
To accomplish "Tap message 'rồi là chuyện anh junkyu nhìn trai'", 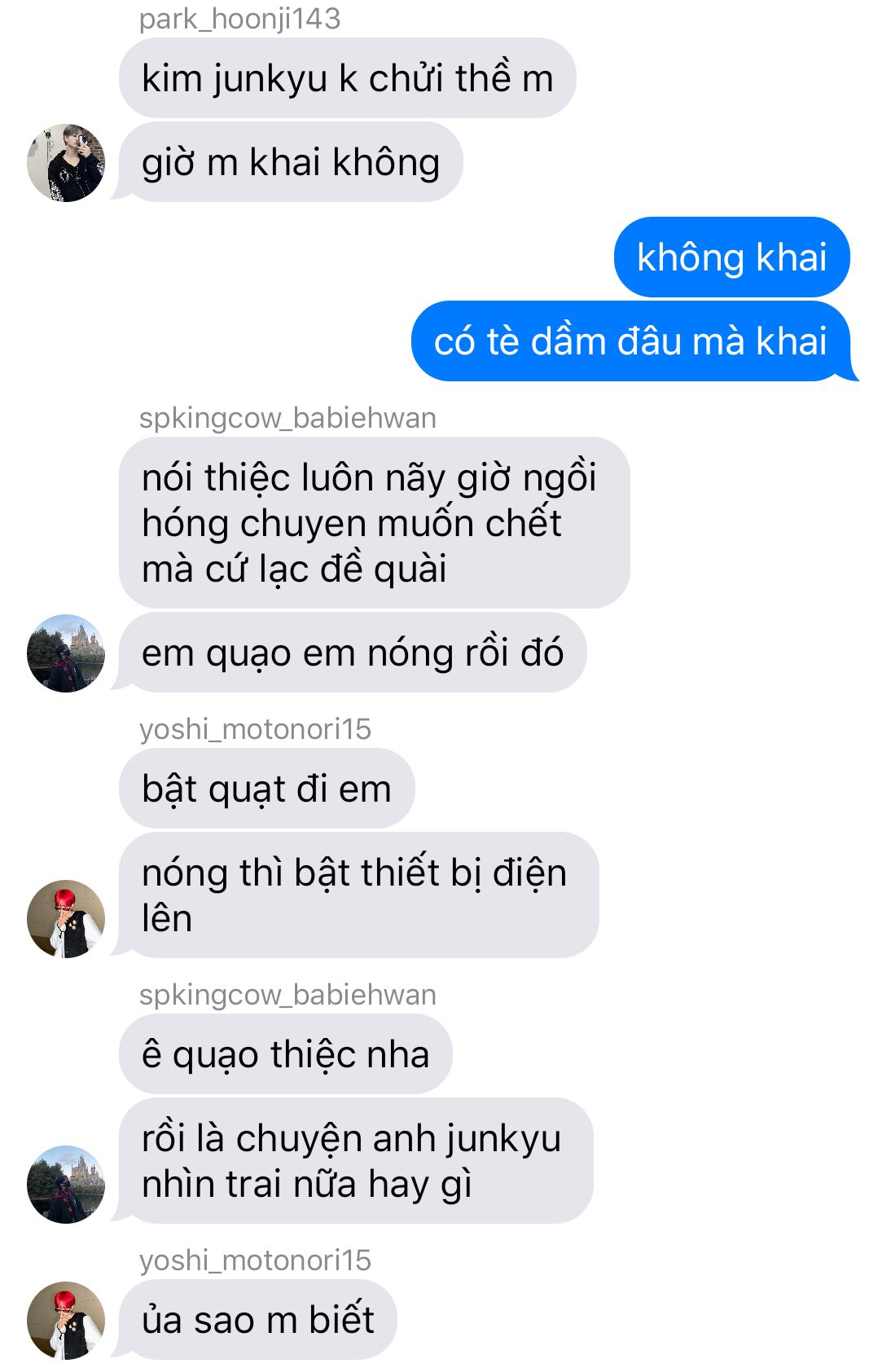I will point(356,1161).
